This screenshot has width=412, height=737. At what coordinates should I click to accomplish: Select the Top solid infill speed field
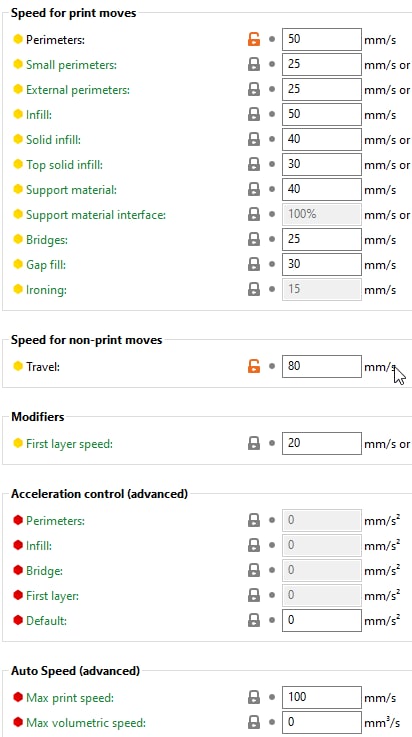pos(322,165)
